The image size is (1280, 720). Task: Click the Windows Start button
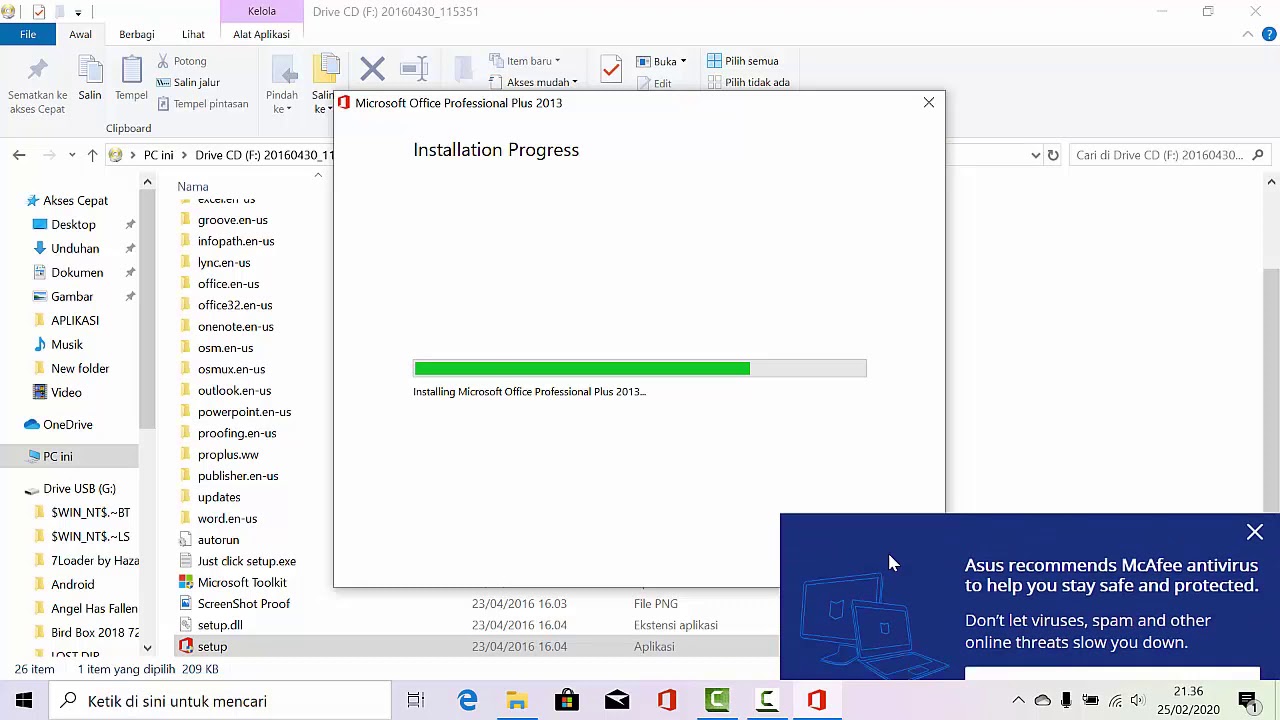coord(24,701)
